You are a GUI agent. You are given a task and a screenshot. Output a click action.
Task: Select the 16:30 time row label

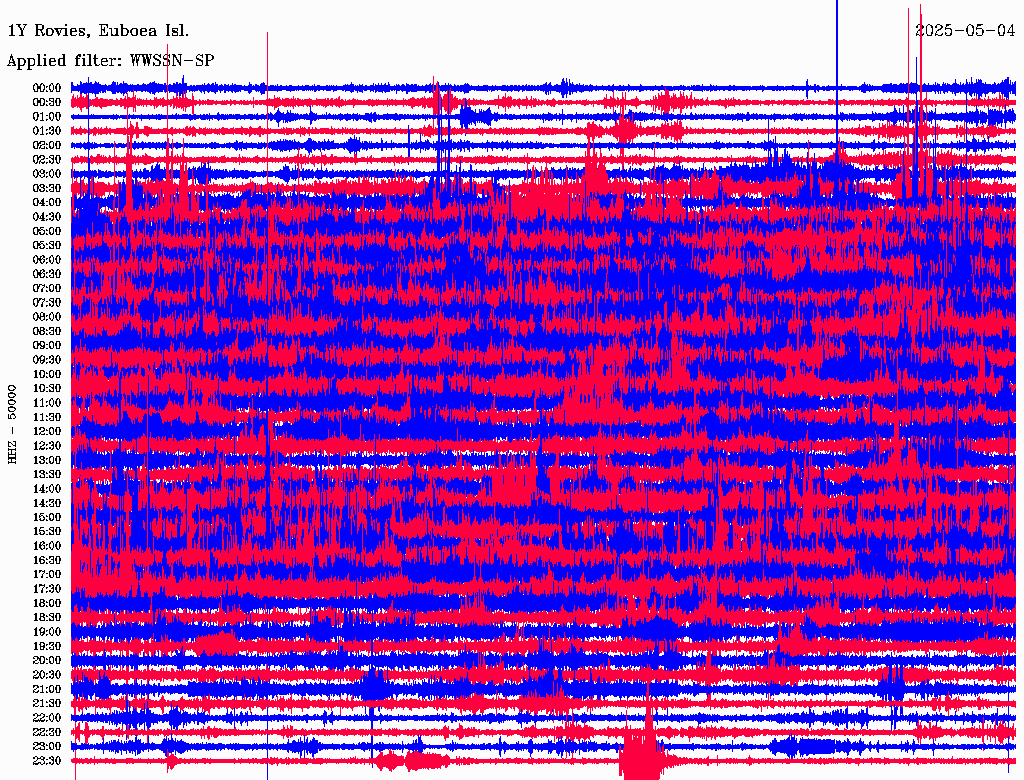click(47, 560)
